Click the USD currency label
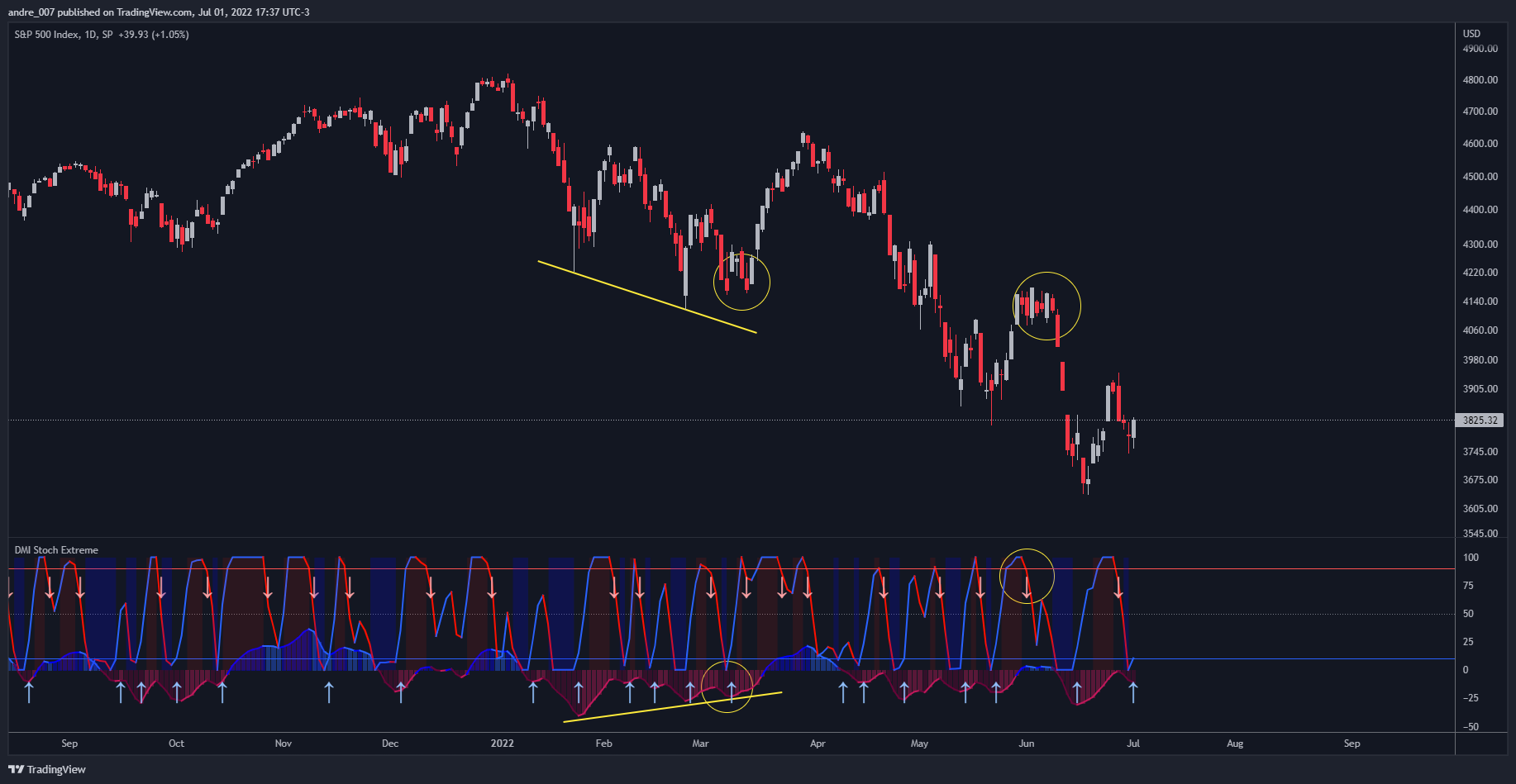The image size is (1516, 784). [1471, 34]
